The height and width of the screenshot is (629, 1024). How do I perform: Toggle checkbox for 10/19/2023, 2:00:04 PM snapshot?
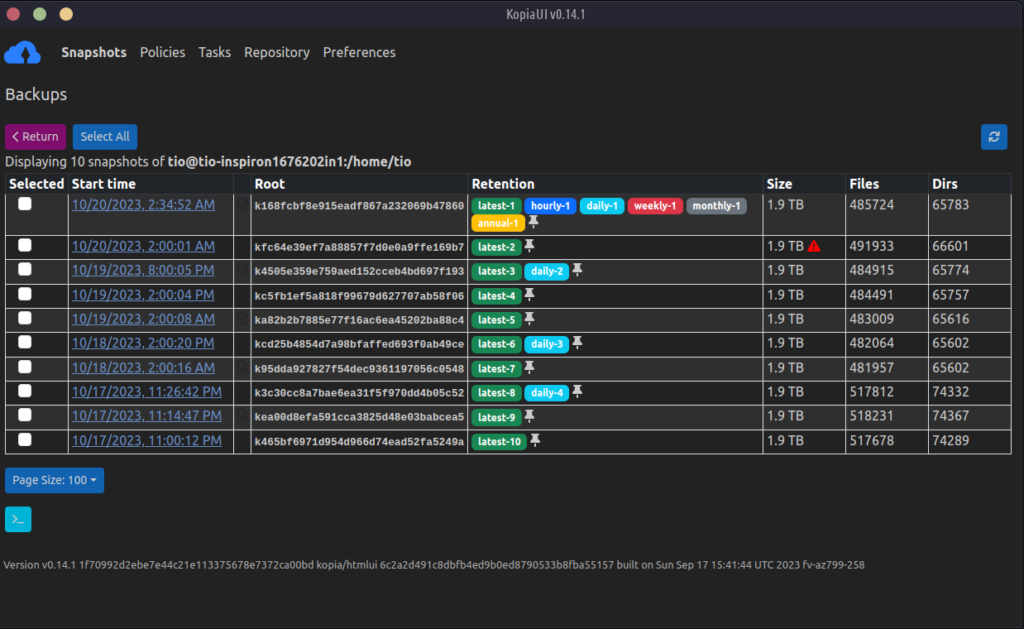(x=25, y=294)
